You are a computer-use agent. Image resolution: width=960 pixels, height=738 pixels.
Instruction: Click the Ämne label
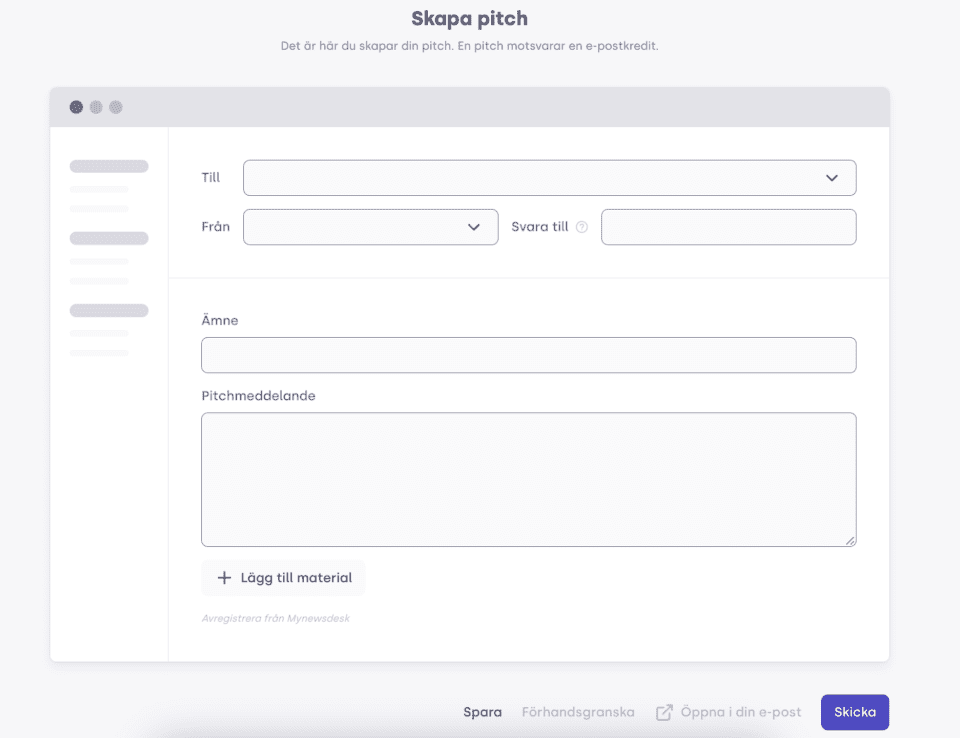coord(220,320)
